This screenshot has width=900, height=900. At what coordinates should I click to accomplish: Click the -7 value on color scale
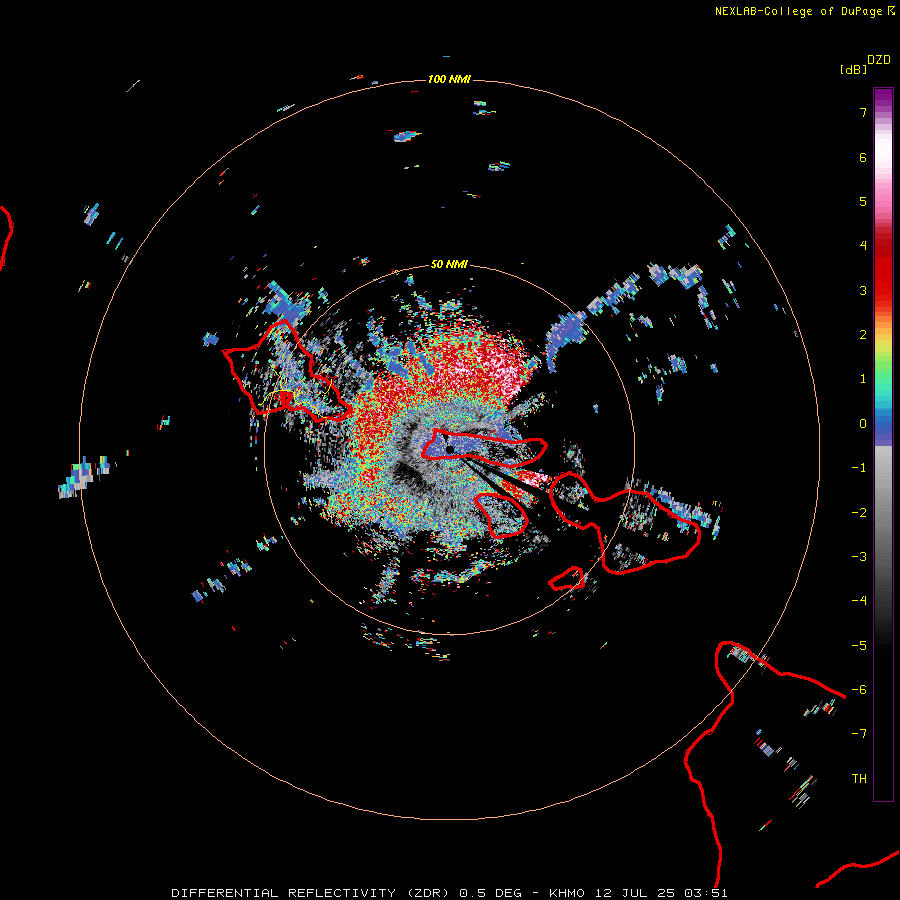[x=859, y=734]
